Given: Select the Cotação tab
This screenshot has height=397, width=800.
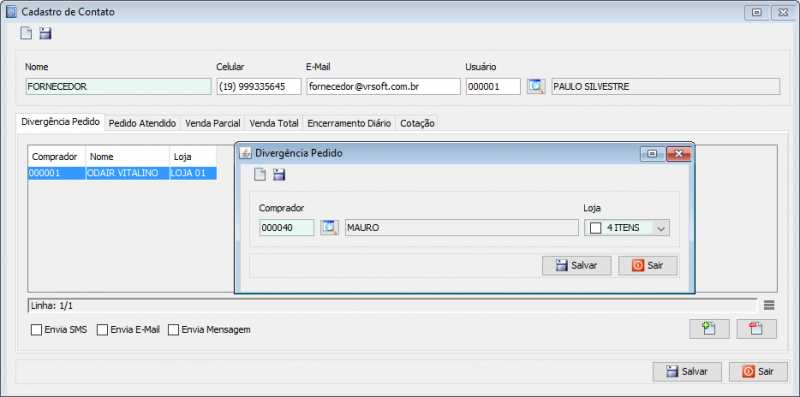Looking at the screenshot, I should coord(417,123).
